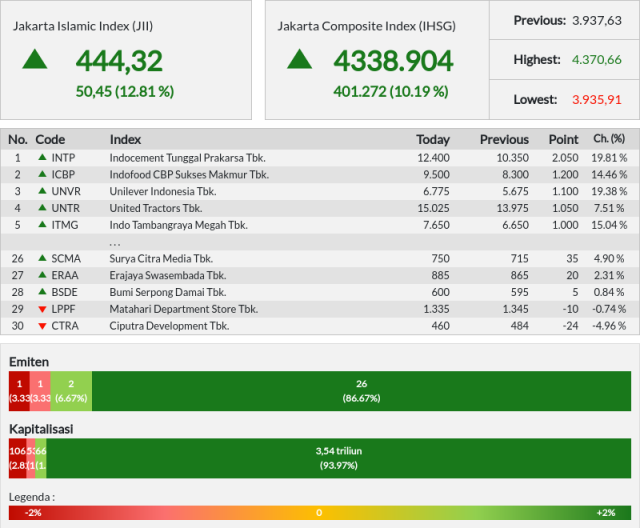This screenshot has width=640, height=528.
Task: Click the red down arrow next to CTRA
Action: [x=42, y=326]
